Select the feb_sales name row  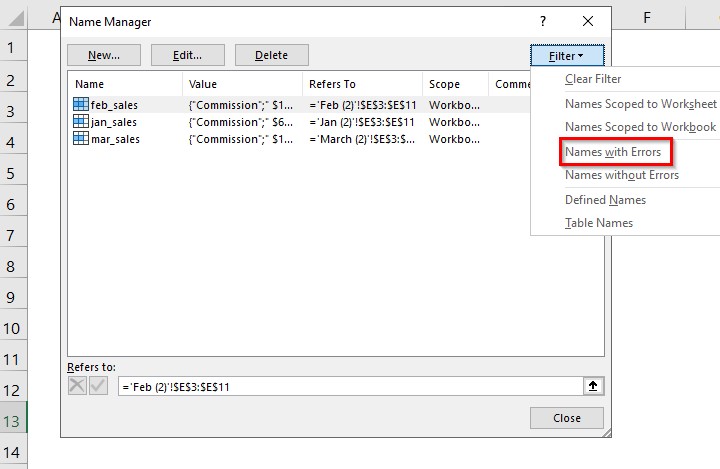298,105
